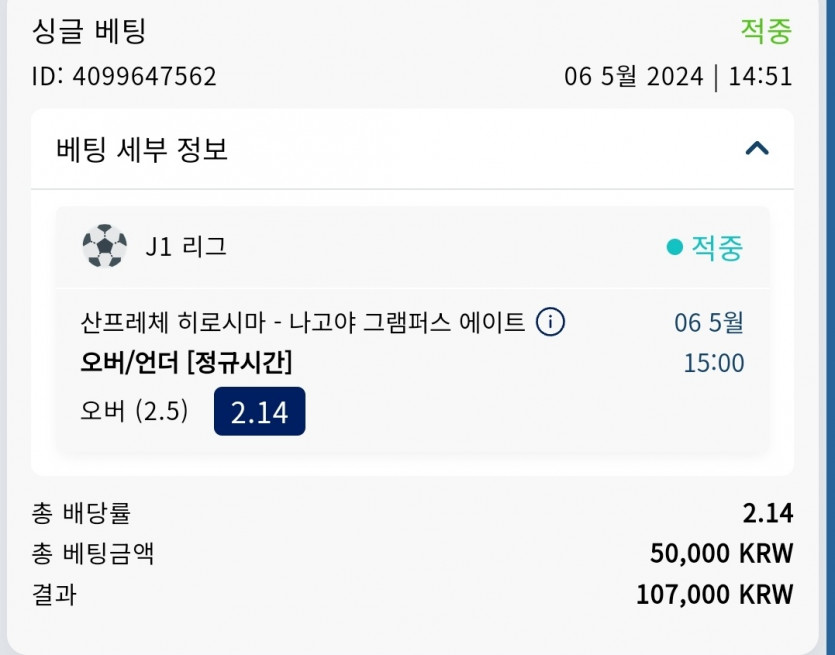The width and height of the screenshot is (835, 655).
Task: Click the 베팅 세부 정보 header
Action: (142, 149)
